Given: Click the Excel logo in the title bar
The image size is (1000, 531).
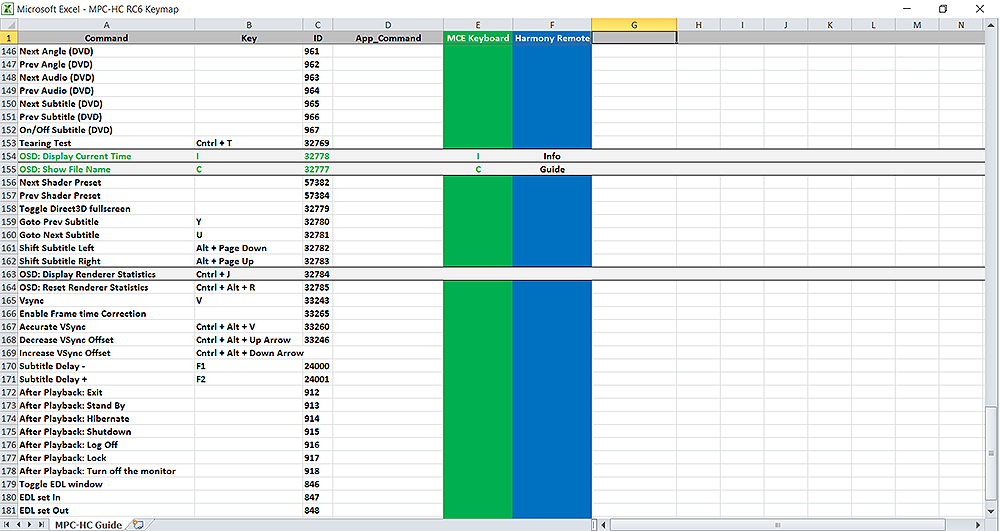Looking at the screenshot, I should tap(8, 9).
